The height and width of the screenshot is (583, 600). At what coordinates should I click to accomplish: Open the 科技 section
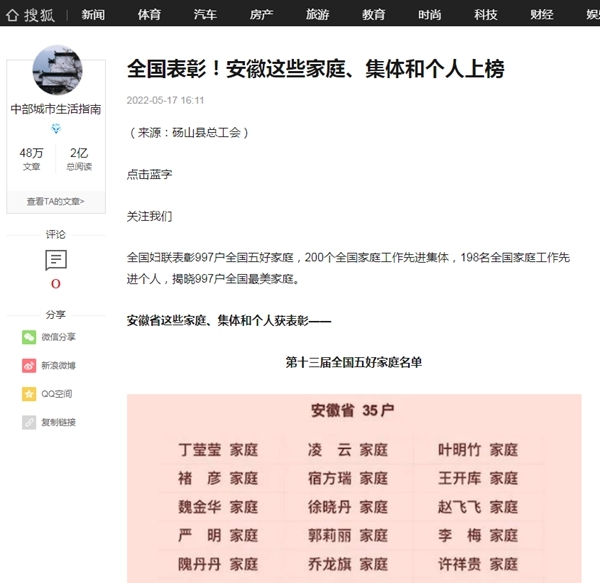tap(486, 14)
